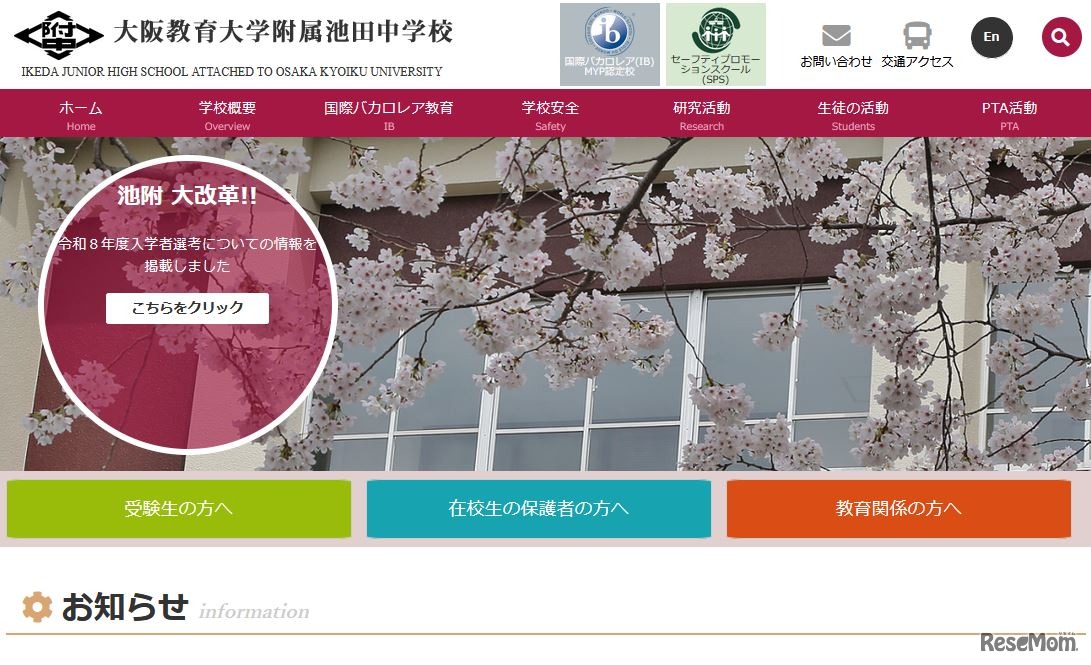Click the school name title text

pyautogui.click(x=283, y=32)
